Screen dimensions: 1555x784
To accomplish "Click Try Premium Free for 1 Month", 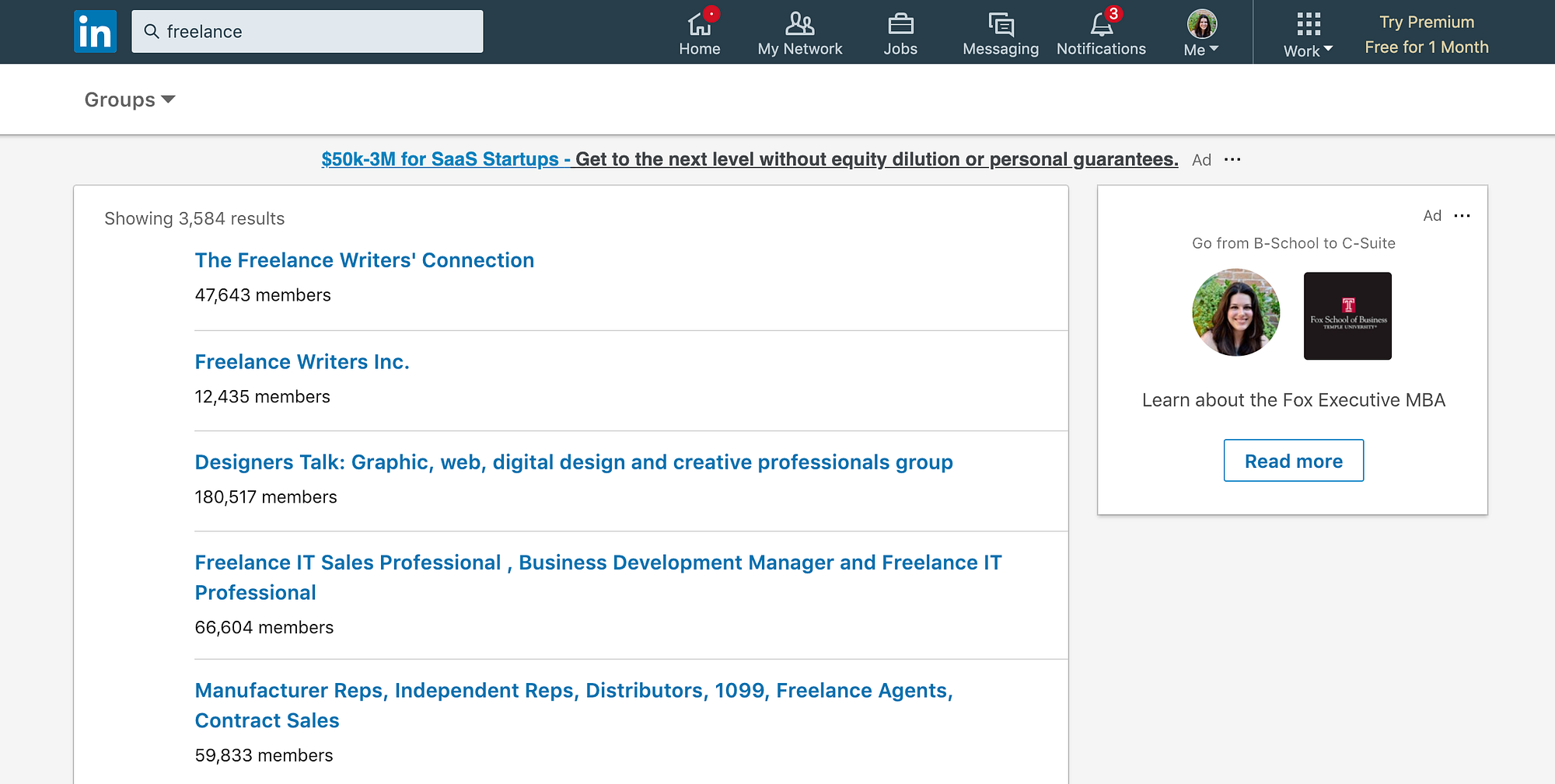I will (1426, 34).
